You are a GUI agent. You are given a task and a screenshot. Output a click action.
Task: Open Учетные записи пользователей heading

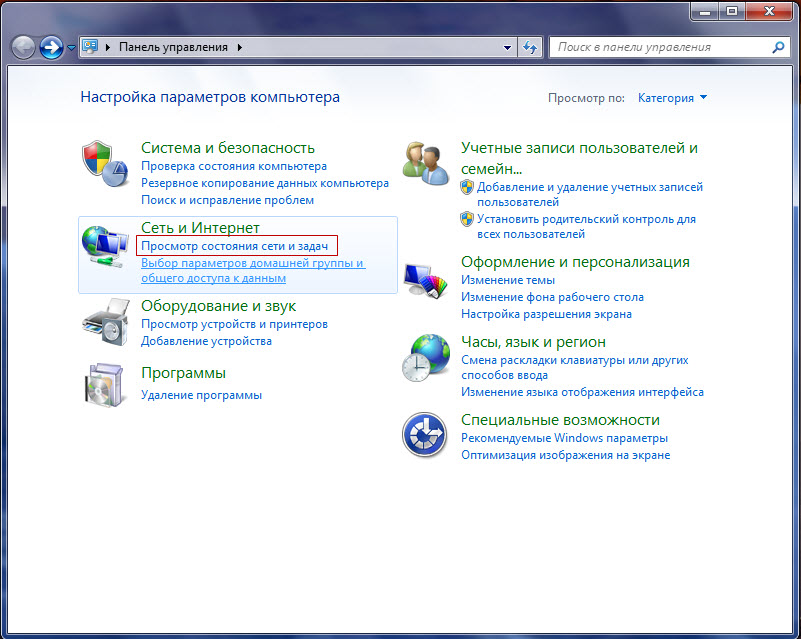[x=579, y=158]
